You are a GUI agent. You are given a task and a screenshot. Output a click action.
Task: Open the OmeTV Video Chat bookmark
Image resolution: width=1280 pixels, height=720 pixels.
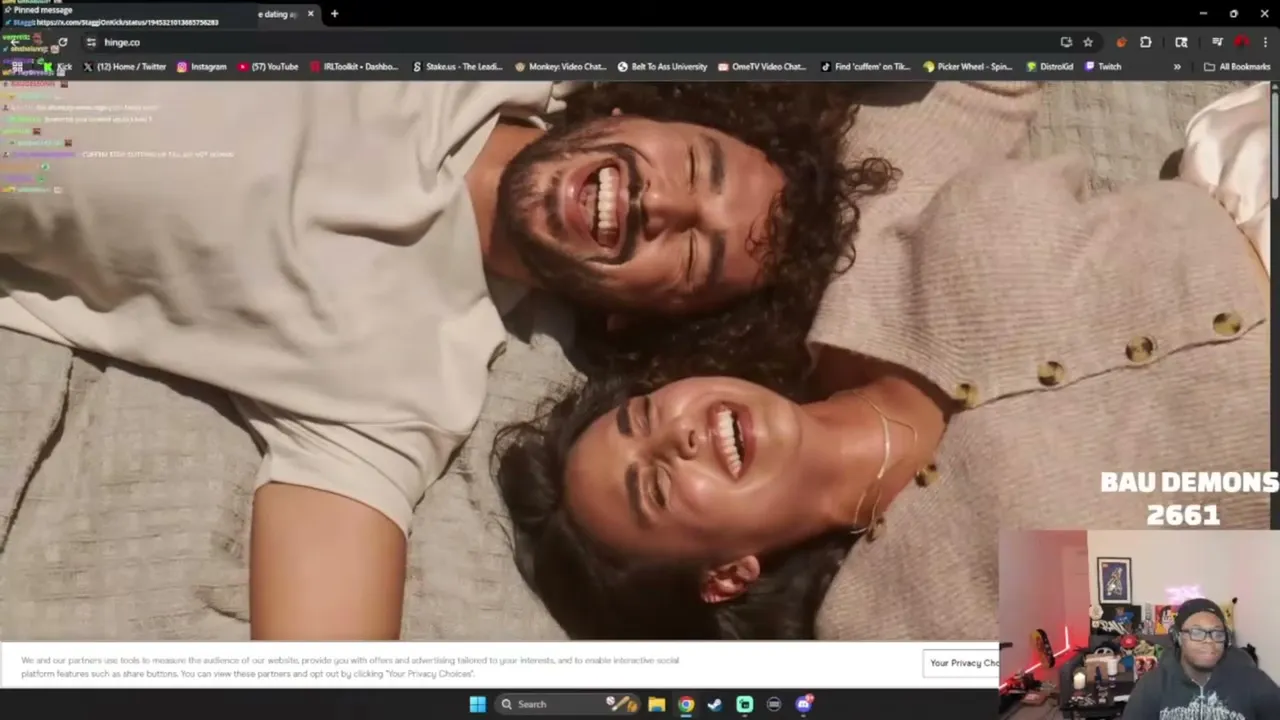coord(762,67)
